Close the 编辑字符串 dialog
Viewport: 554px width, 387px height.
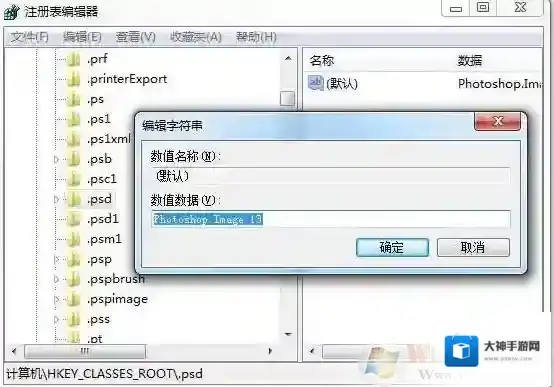click(x=497, y=122)
